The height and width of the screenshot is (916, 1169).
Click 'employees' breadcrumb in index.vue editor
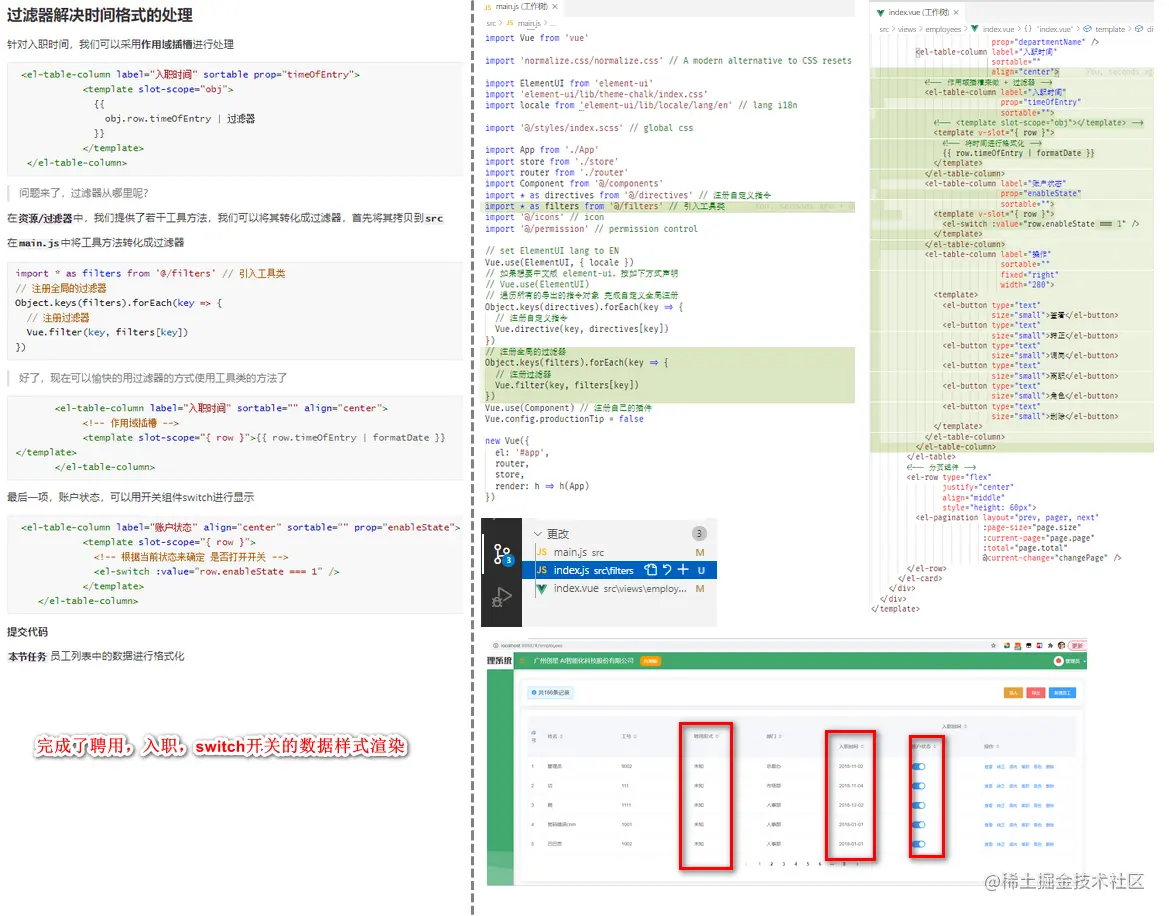(943, 29)
